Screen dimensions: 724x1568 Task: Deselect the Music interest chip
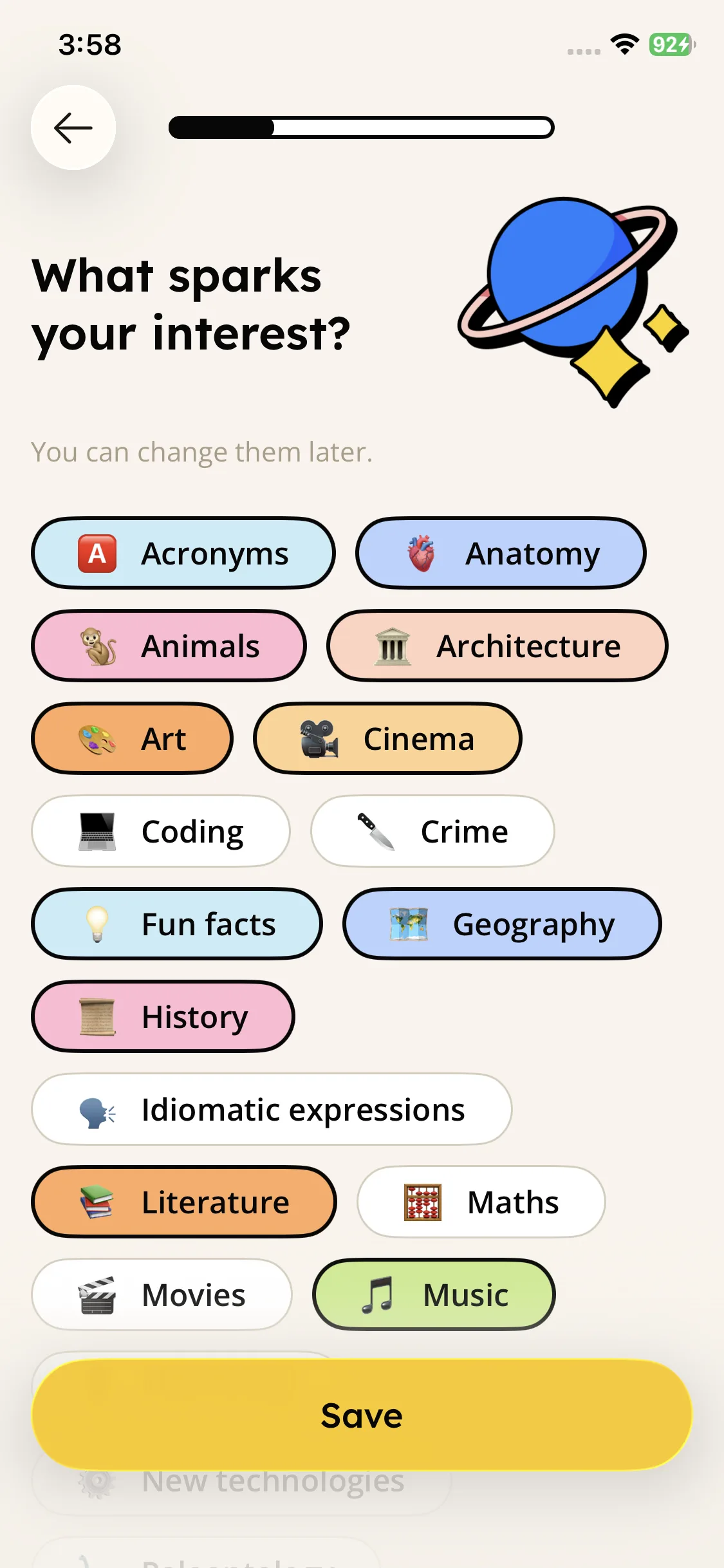pos(434,1295)
